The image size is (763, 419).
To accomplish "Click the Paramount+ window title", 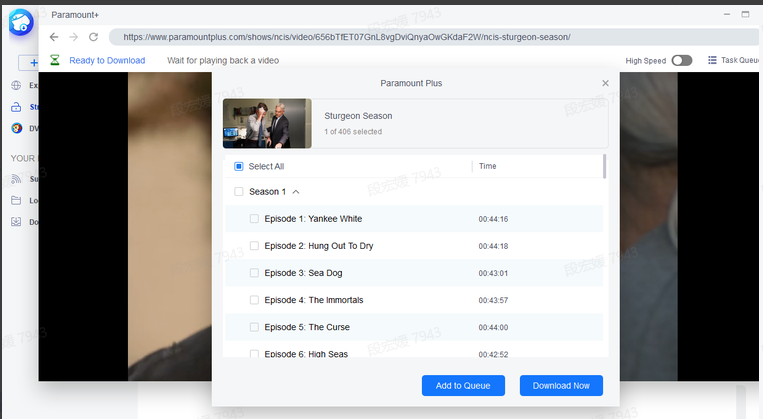I will coord(75,15).
